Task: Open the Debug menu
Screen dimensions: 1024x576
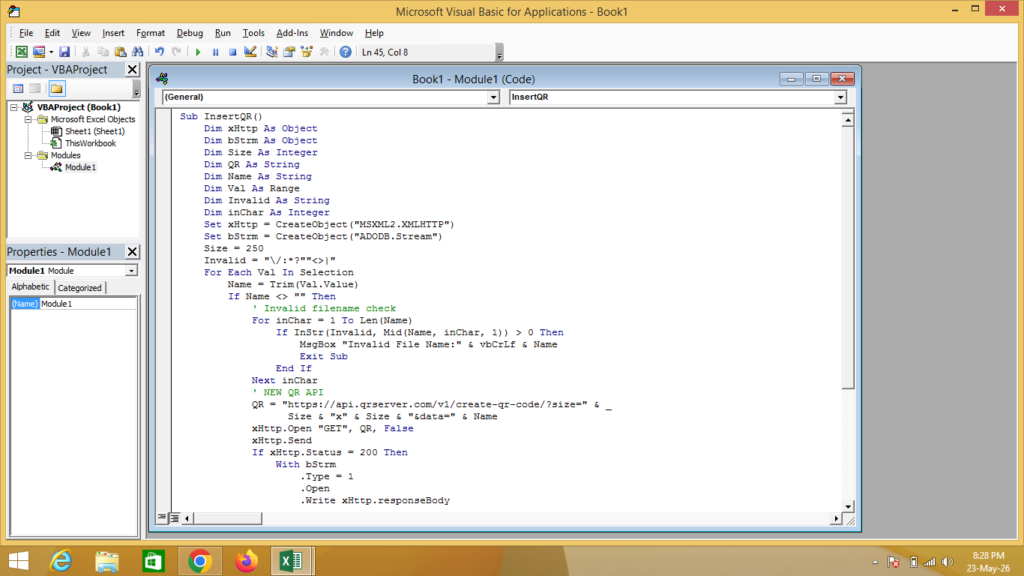Action: pyautogui.click(x=189, y=33)
